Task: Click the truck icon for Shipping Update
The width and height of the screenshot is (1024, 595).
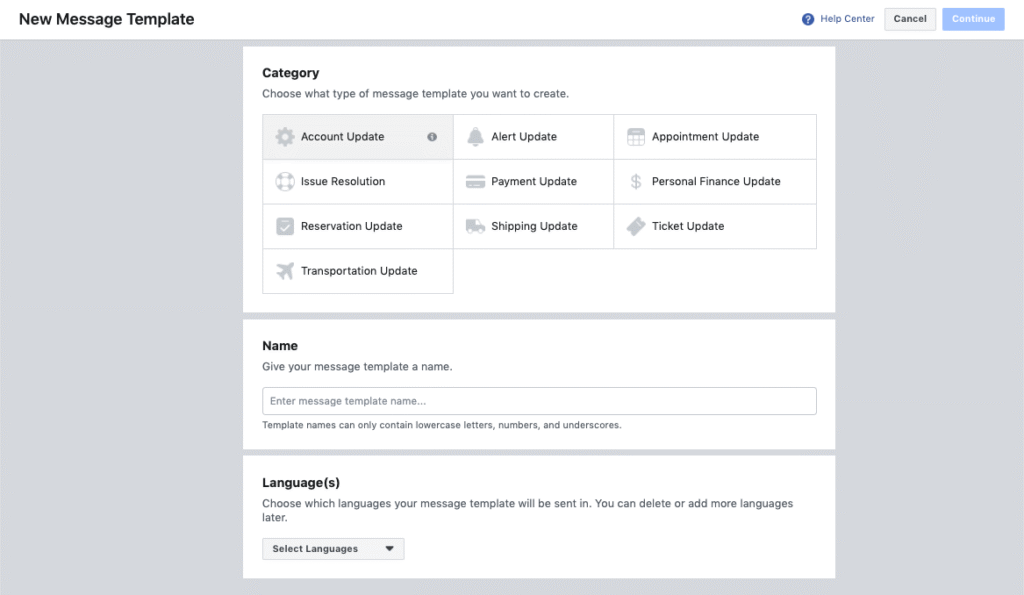Action: (475, 227)
